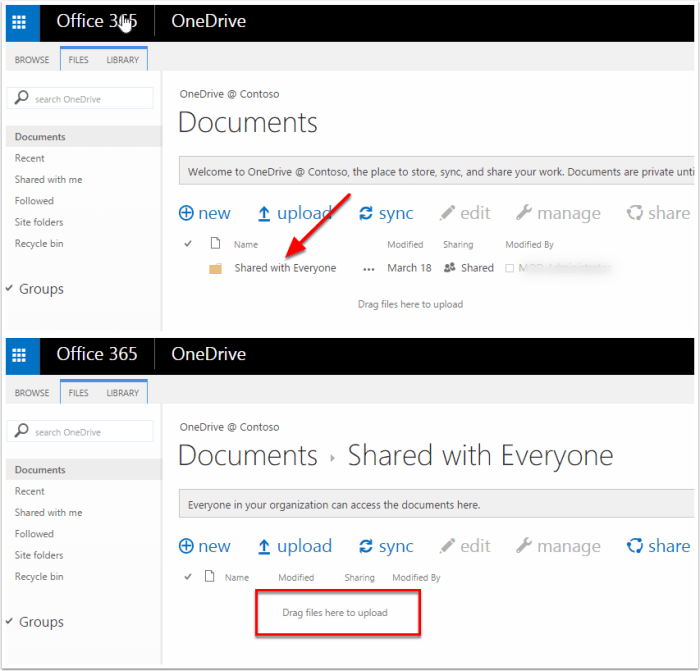The image size is (700, 671).
Task: Open Followed in top panel sidebar
Action: 34,201
